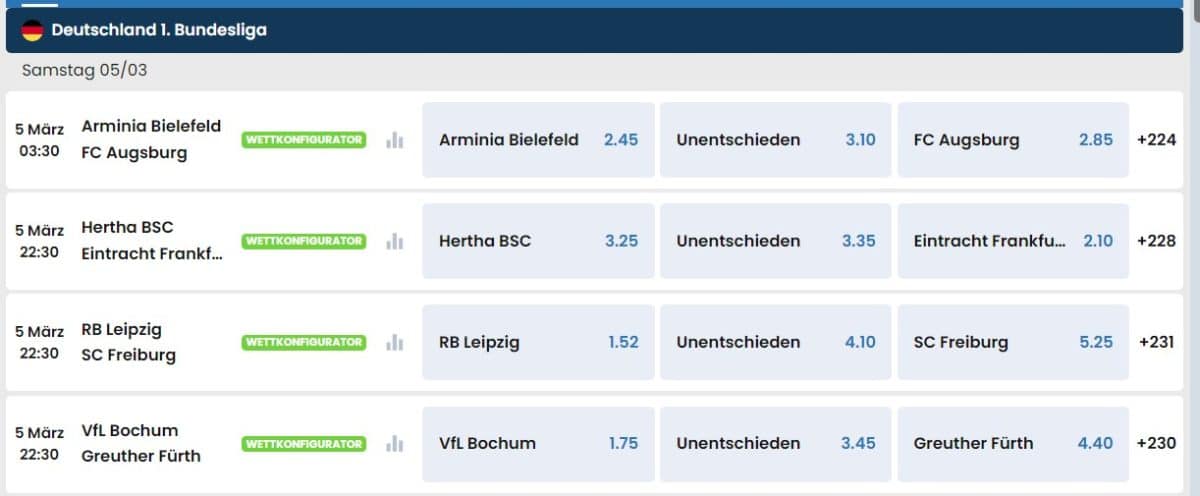
Task: Open statistics icon for VfL Bochum match
Action: [395, 443]
